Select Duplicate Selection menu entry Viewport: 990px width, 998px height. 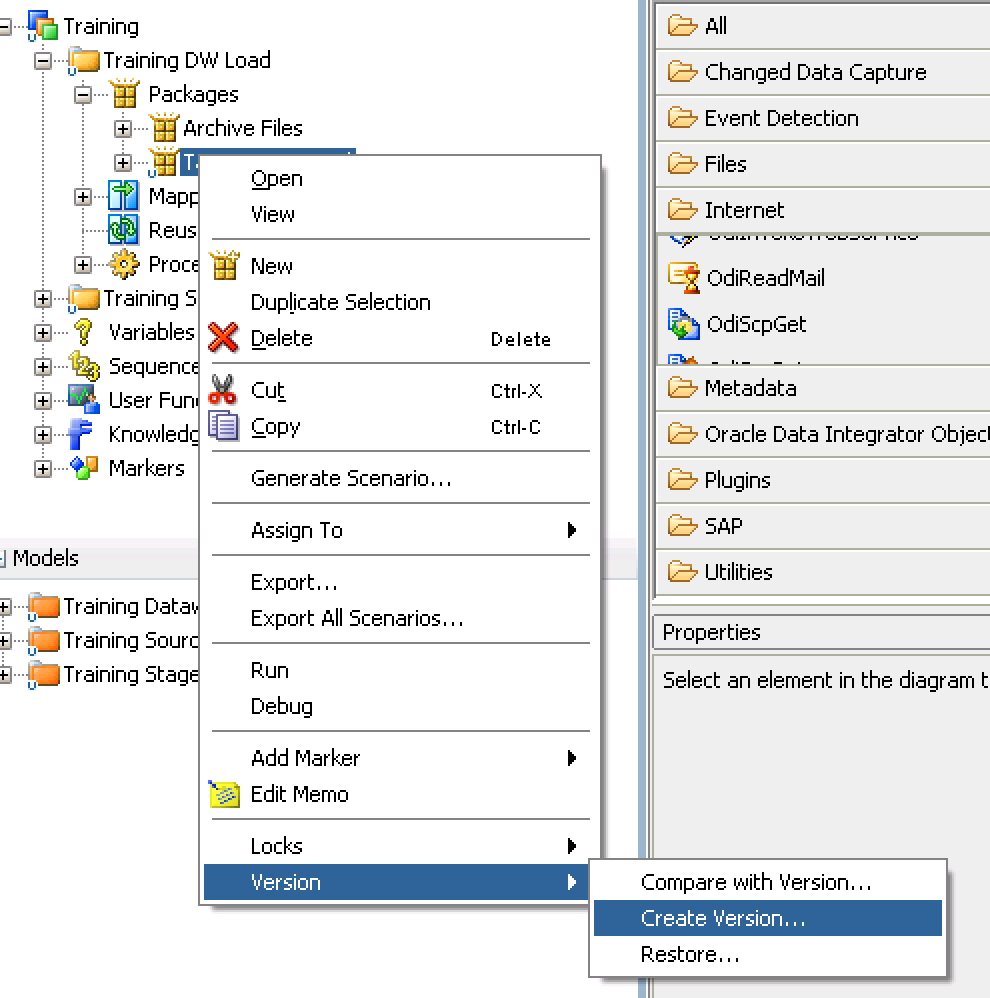(x=399, y=302)
